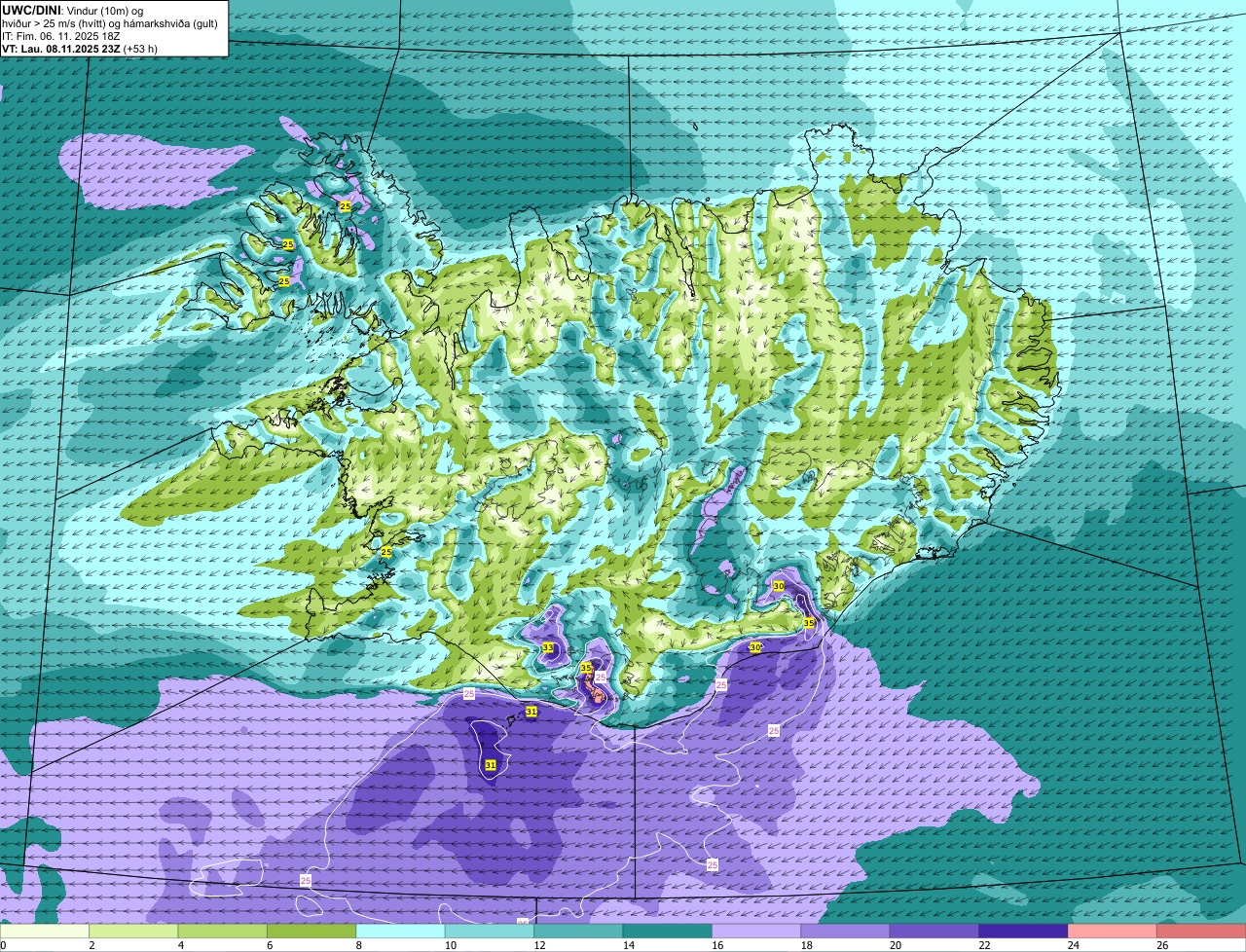Click the yellow '33' max gust label

point(548,648)
